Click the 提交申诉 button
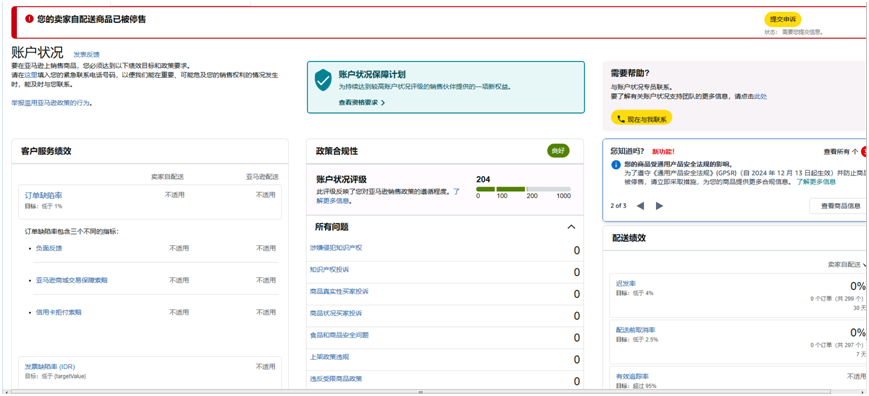The width and height of the screenshot is (869, 396). [783, 19]
